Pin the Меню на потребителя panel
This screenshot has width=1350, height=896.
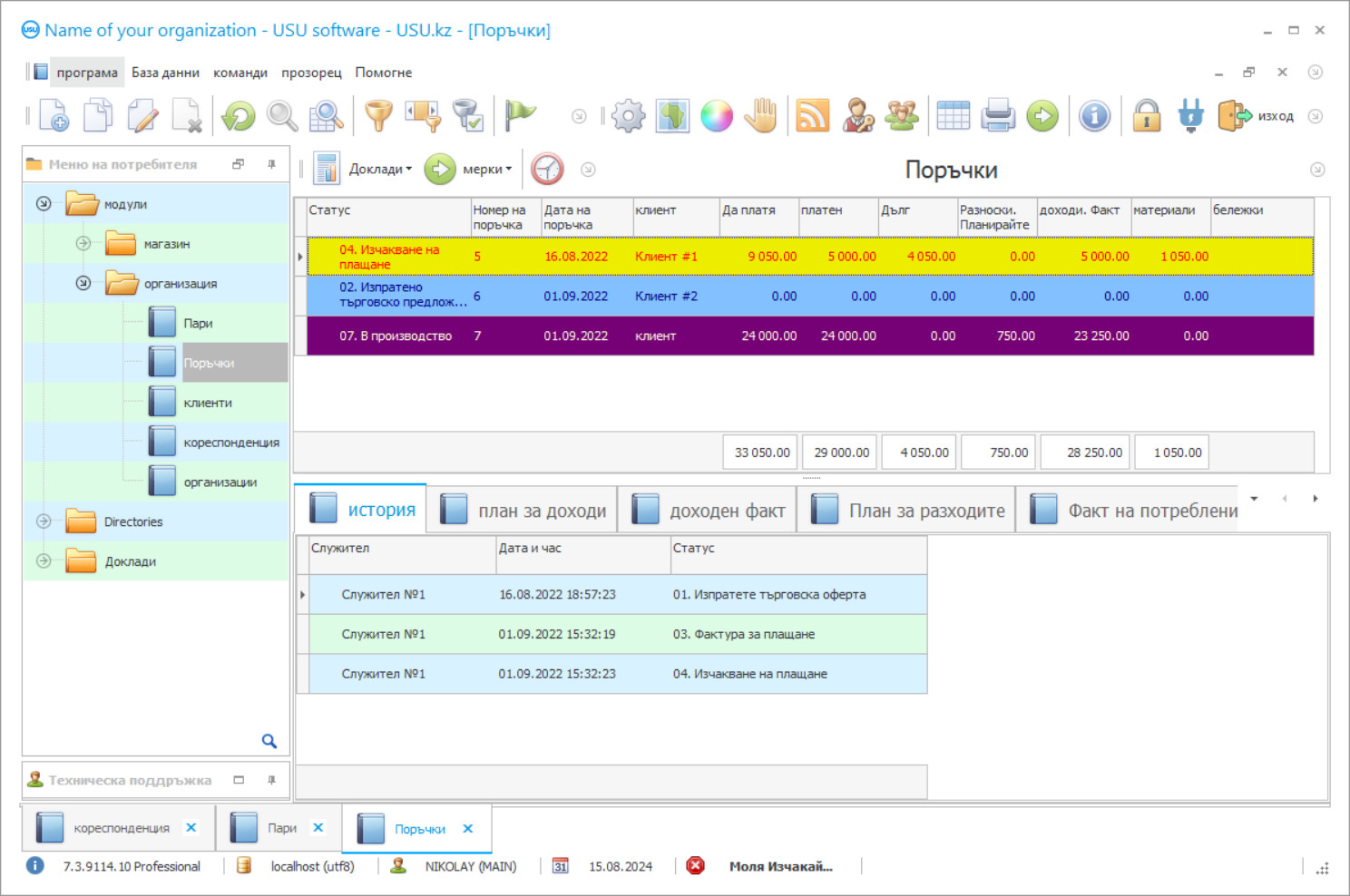pos(271,164)
